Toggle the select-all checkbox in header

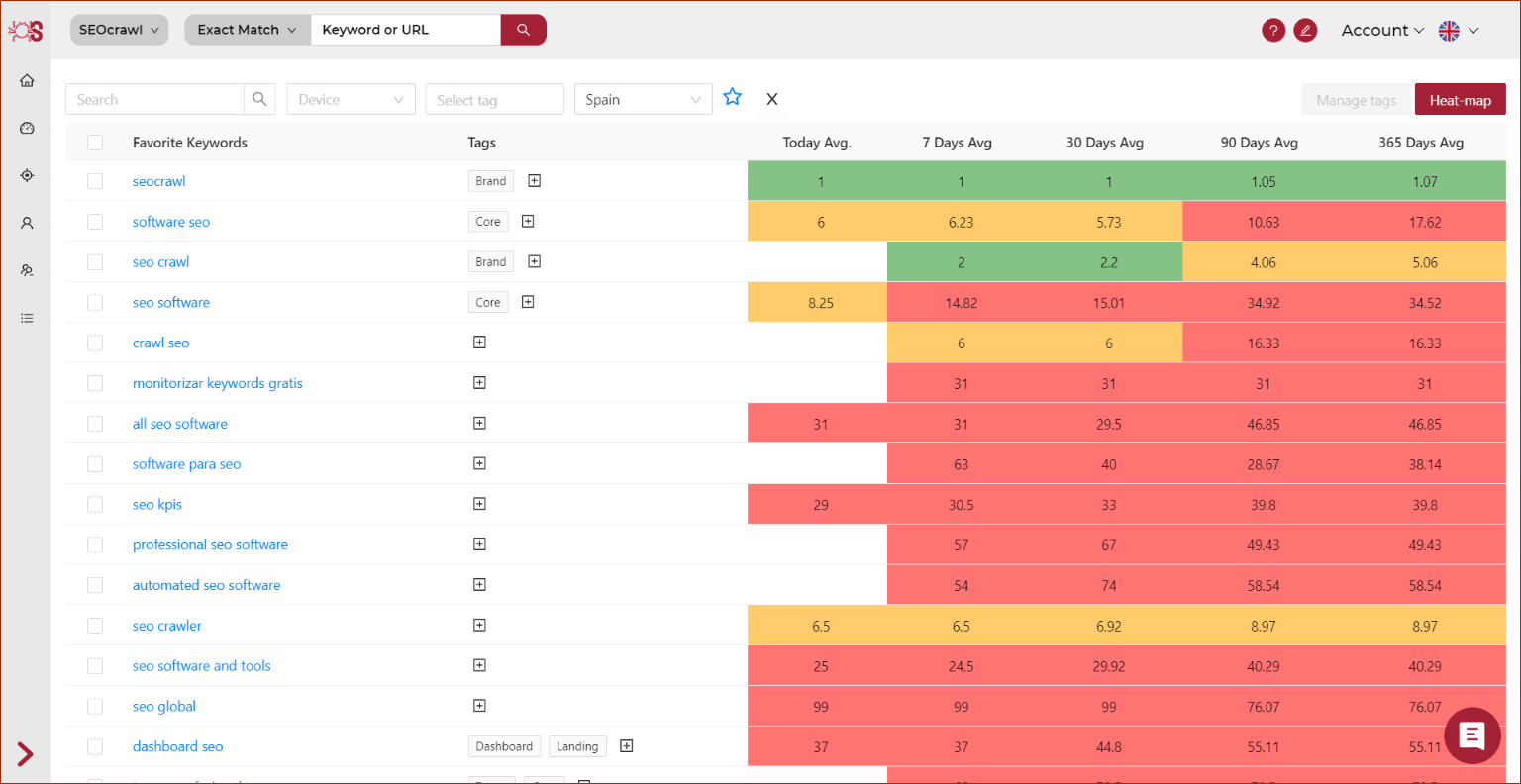pyautogui.click(x=95, y=143)
